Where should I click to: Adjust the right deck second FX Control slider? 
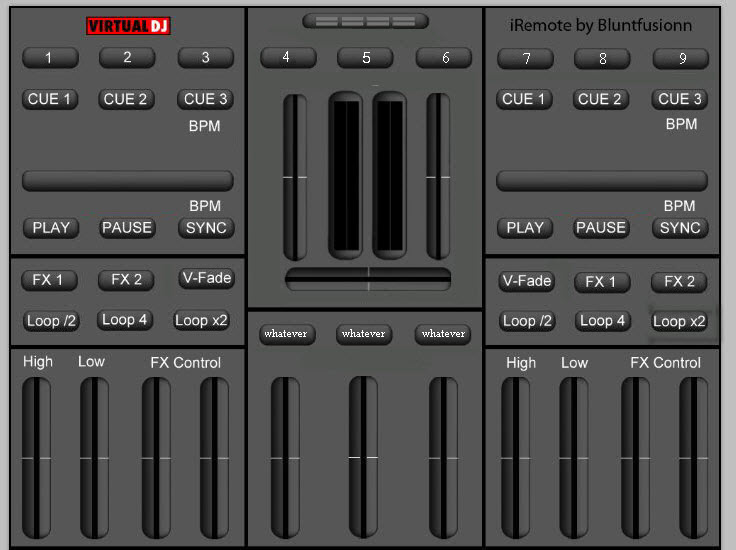click(x=694, y=458)
